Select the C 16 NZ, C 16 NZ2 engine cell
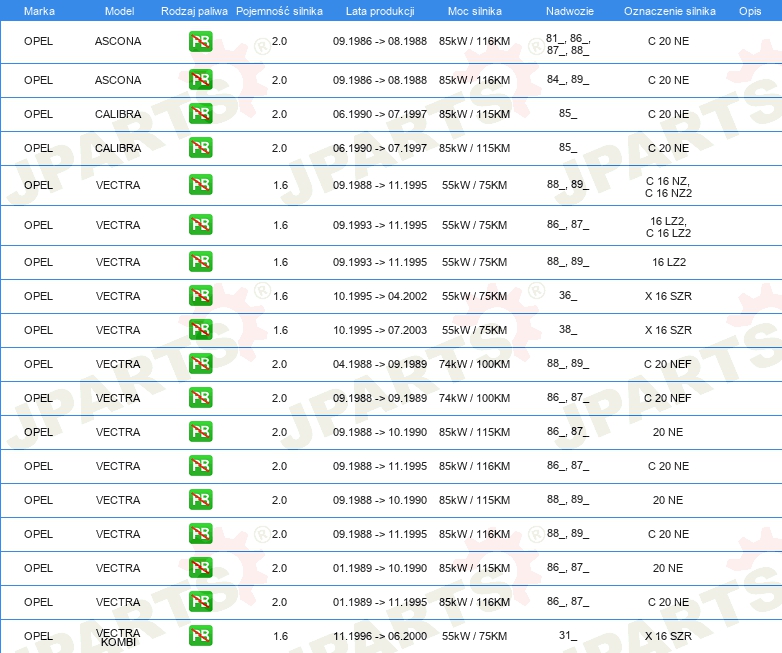 click(668, 187)
